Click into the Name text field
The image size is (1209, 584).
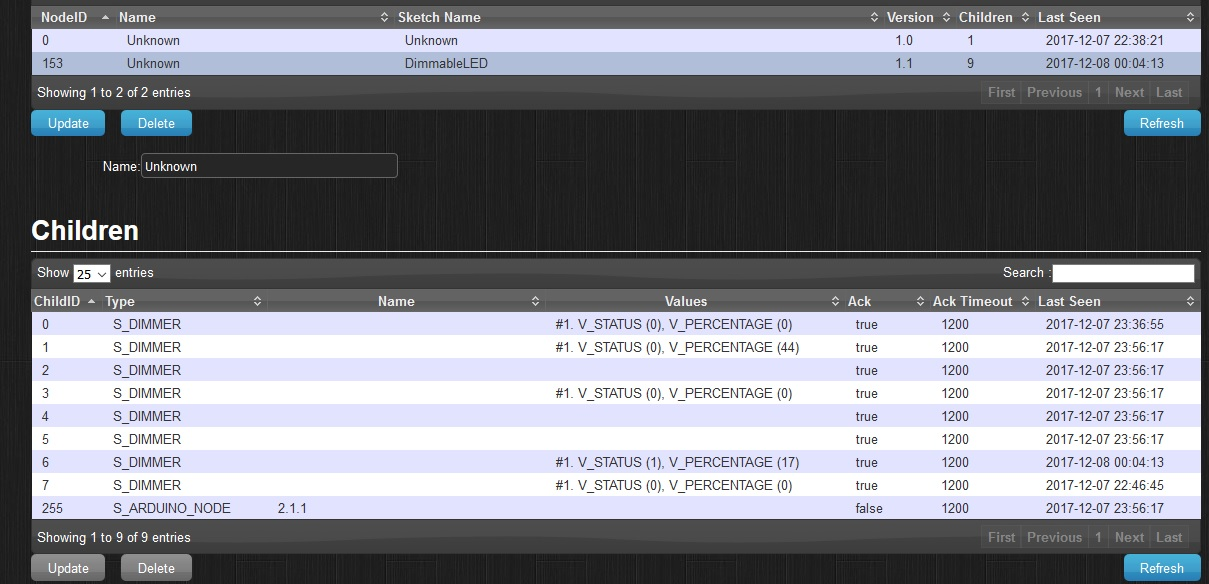coord(269,166)
